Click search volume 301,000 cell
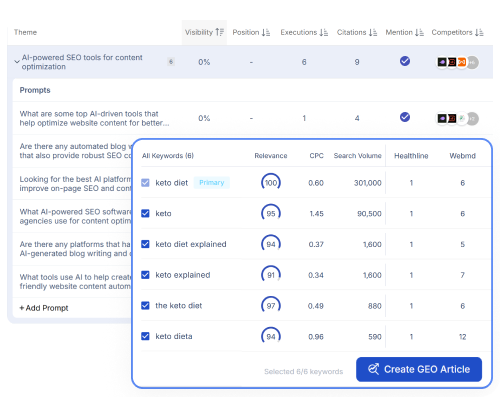This screenshot has width=500, height=397. pos(367,183)
